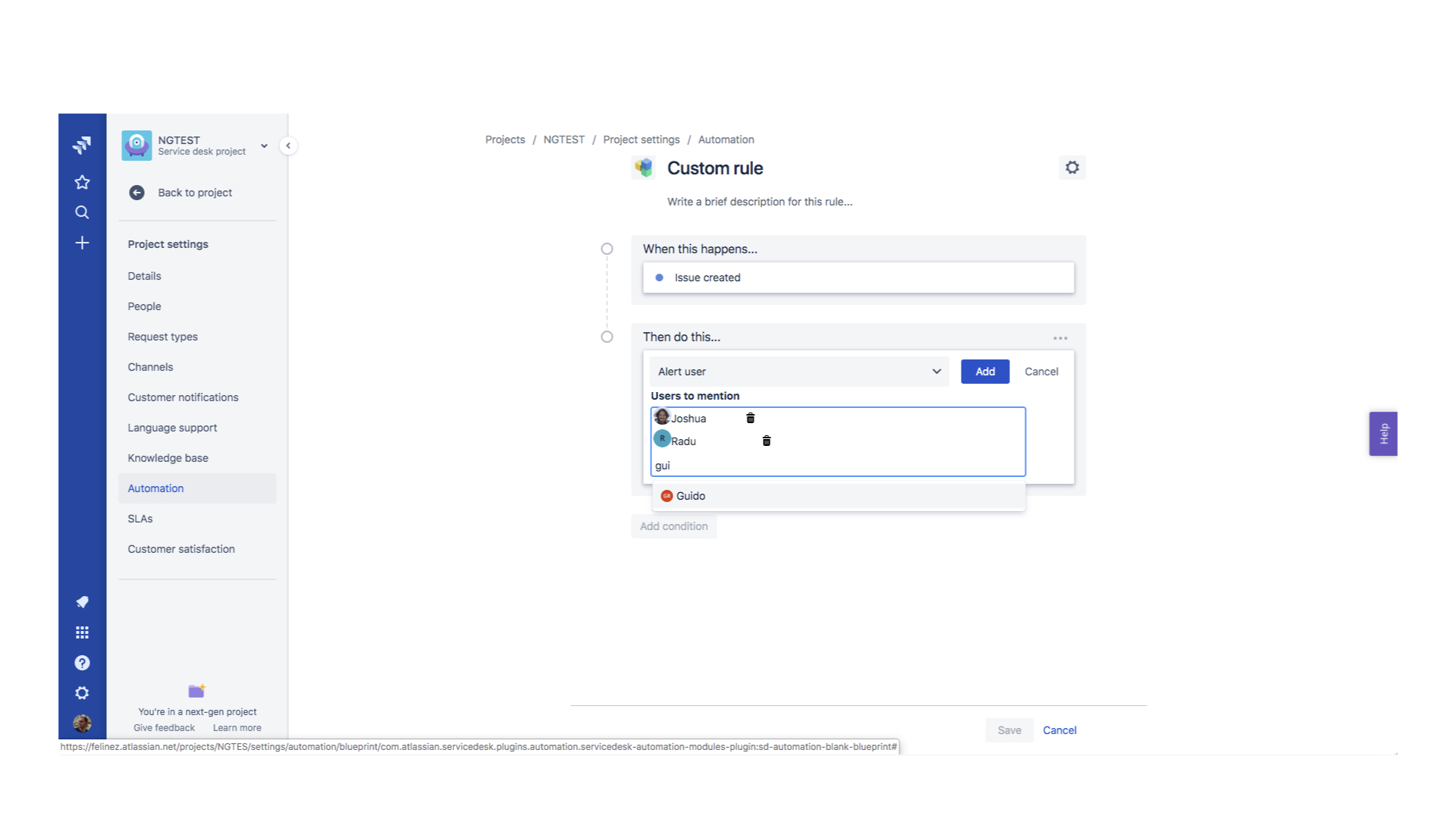Image resolution: width=1456 pixels, height=819 pixels.
Task: Open rule settings via the gear icon
Action: click(1072, 167)
